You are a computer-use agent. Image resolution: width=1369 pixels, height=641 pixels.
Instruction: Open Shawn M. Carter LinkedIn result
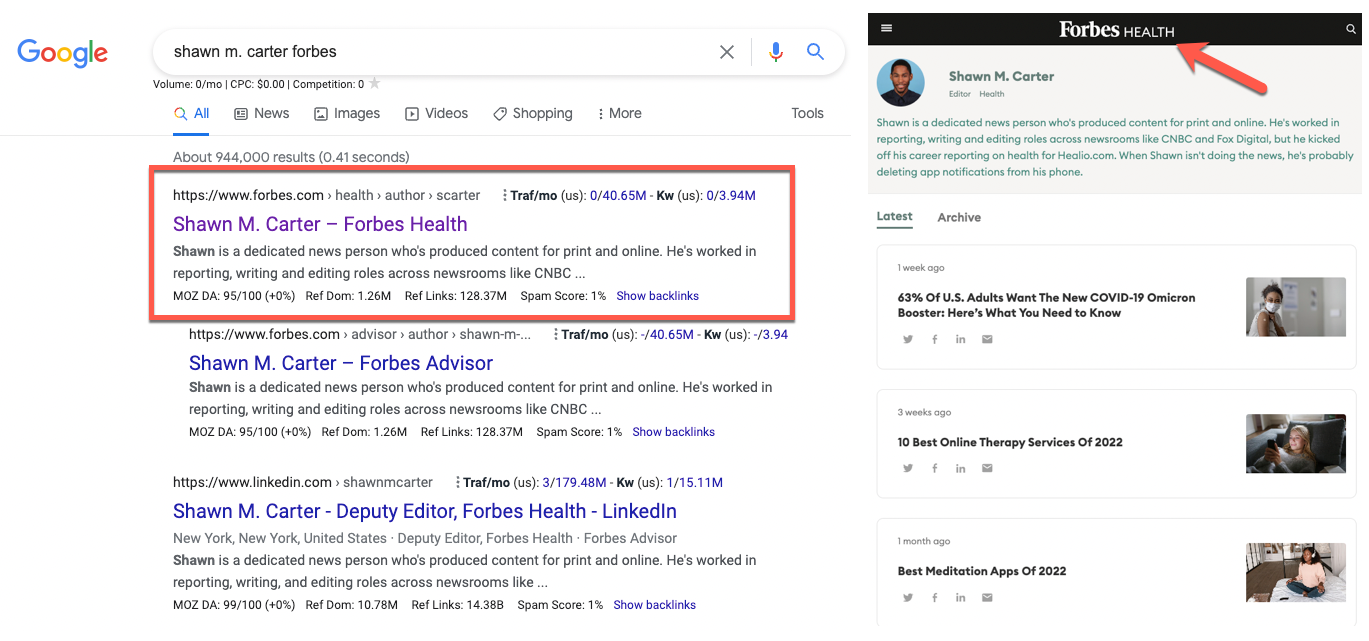coord(425,511)
